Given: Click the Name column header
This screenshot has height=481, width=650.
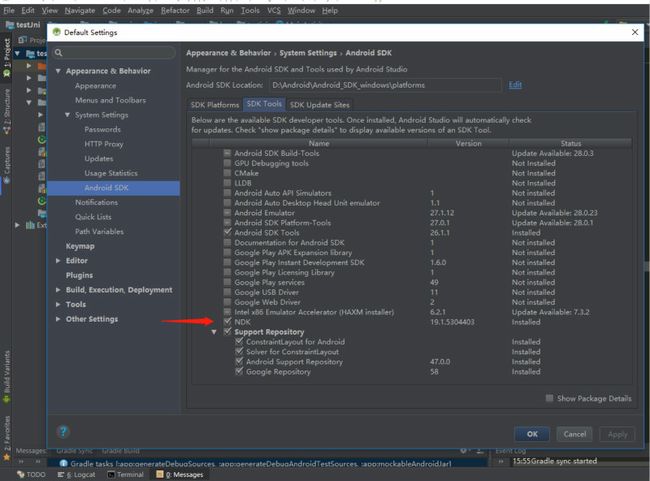Looking at the screenshot, I should click(319, 143).
